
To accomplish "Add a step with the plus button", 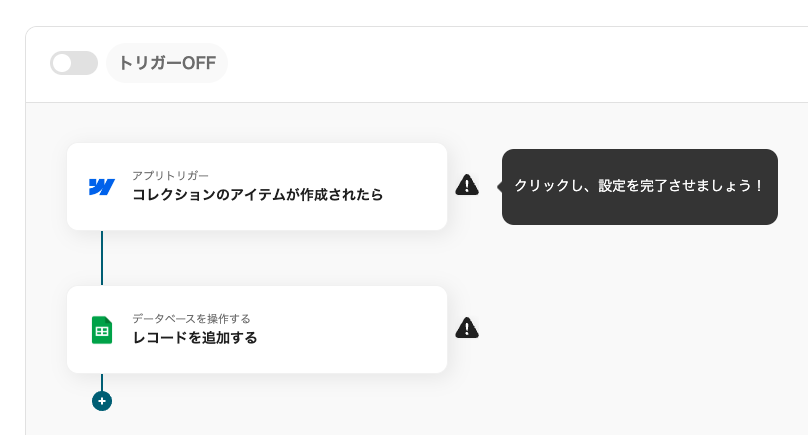I will click(102, 401).
